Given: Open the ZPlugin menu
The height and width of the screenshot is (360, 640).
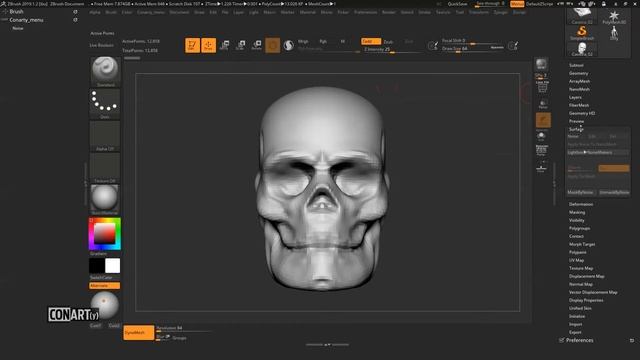Looking at the screenshot, I should click(x=501, y=12).
